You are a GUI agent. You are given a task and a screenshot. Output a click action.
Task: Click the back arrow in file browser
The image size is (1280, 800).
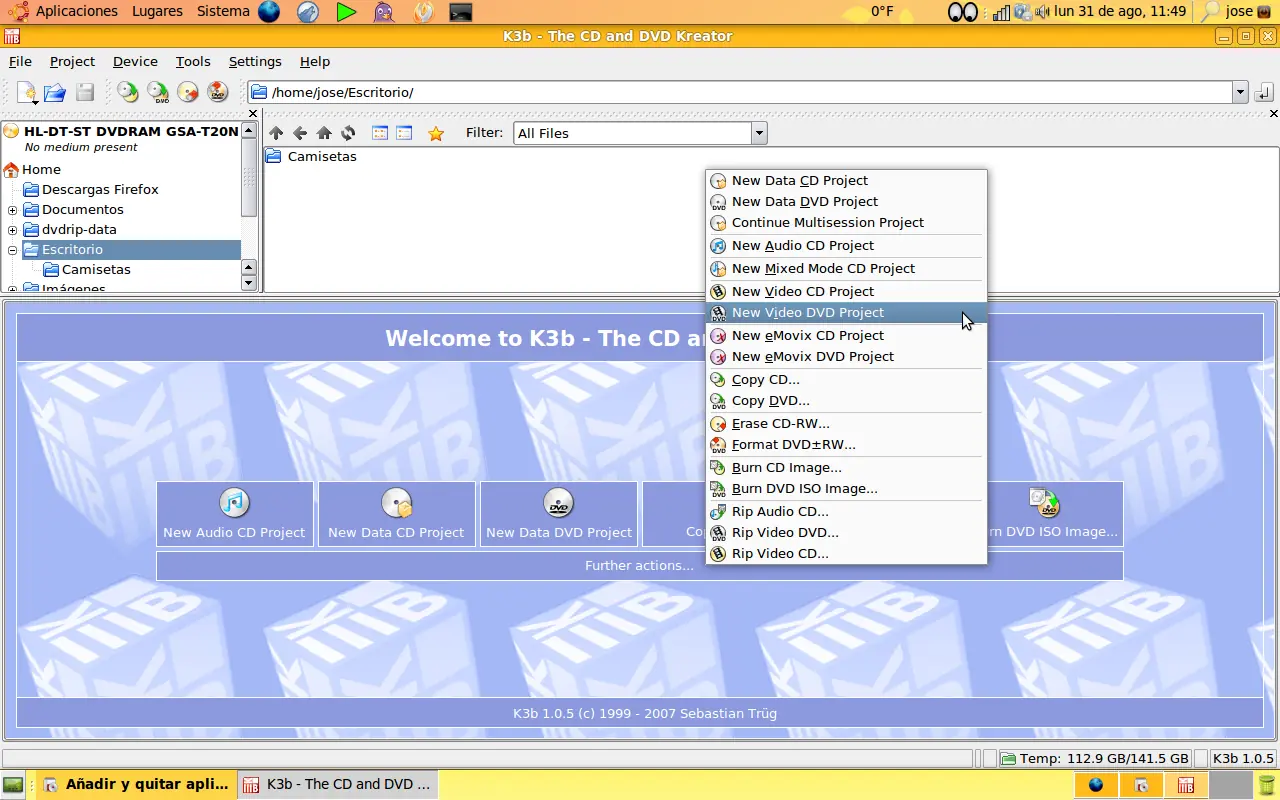[300, 133]
